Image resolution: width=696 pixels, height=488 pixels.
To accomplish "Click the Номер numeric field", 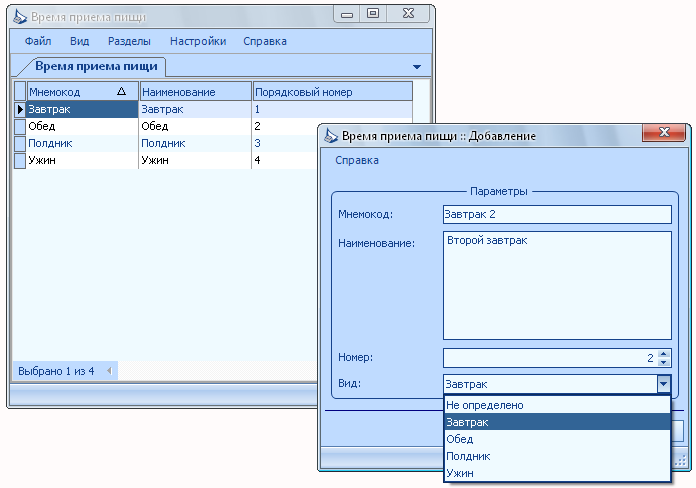I will point(550,358).
